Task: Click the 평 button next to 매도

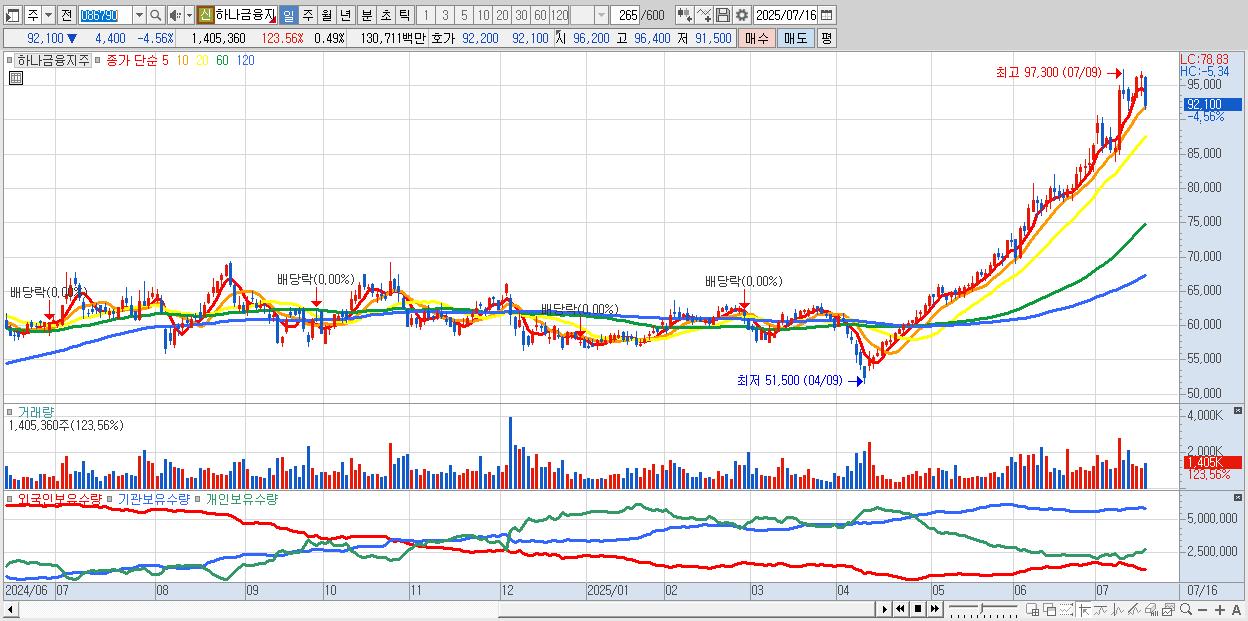Action: tap(826, 38)
